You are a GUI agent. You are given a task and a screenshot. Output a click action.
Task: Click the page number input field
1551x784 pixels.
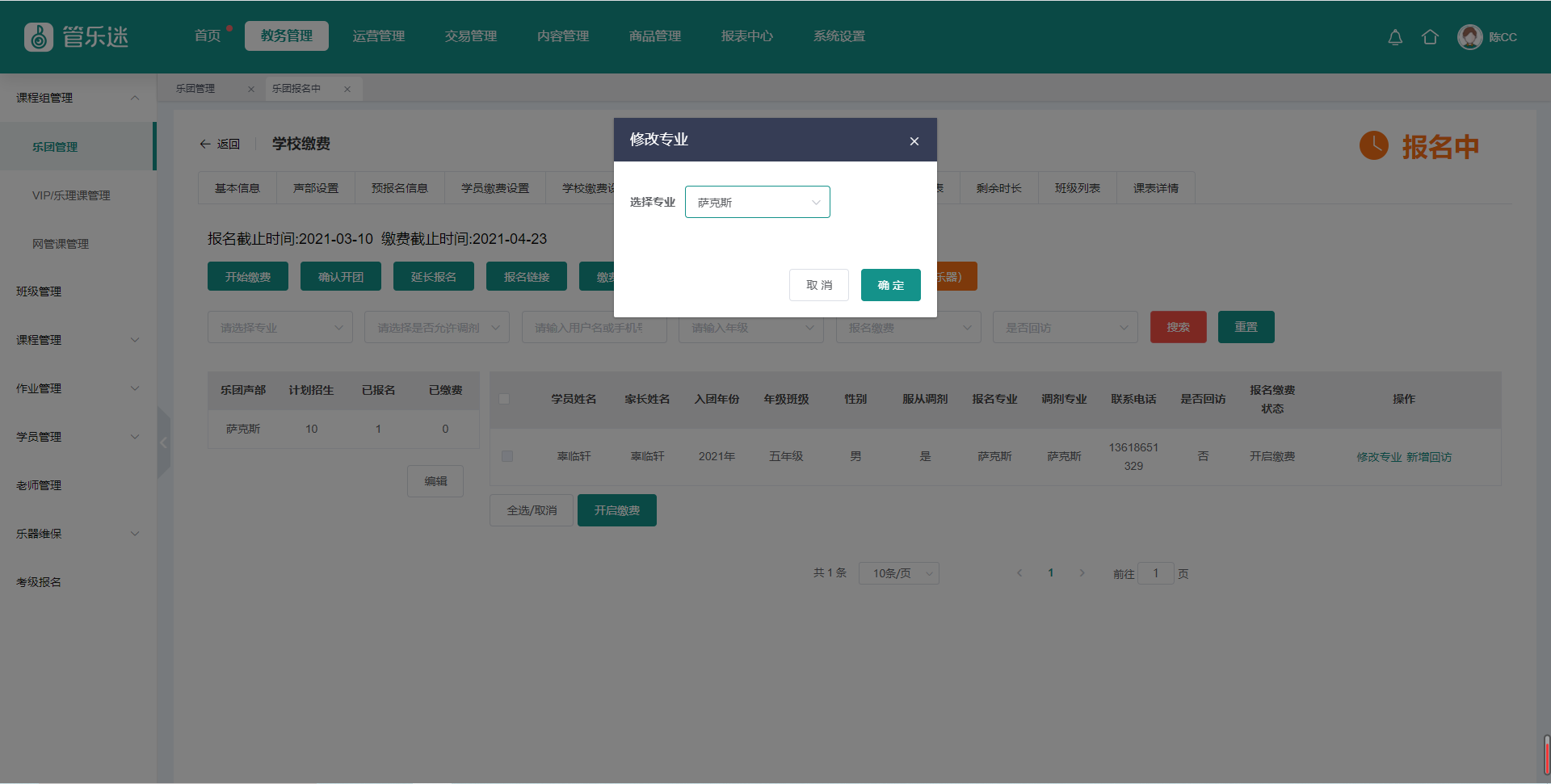[1155, 573]
